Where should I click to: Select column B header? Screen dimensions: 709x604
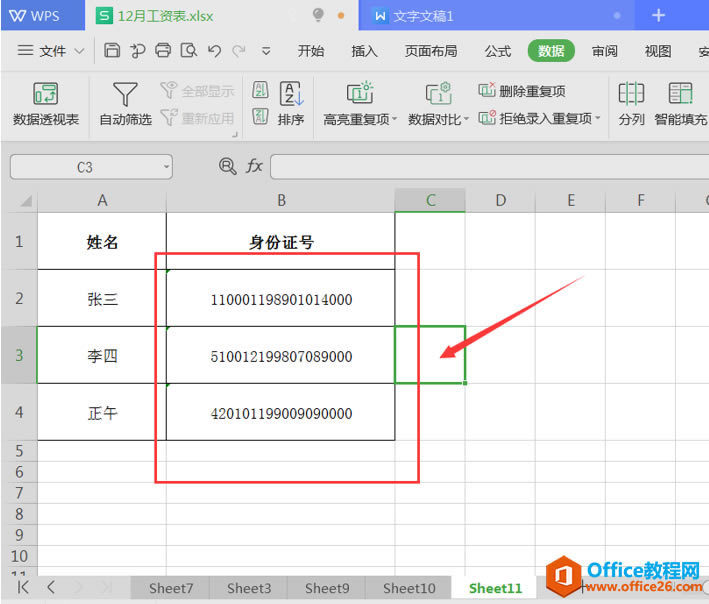tap(281, 200)
